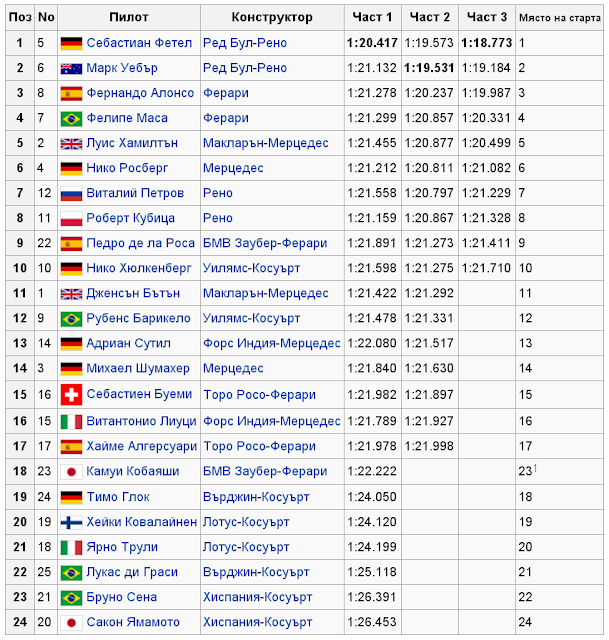Select the time 1:26.453 in Ямамото's row
The width and height of the screenshot is (609, 640).
tap(372, 622)
